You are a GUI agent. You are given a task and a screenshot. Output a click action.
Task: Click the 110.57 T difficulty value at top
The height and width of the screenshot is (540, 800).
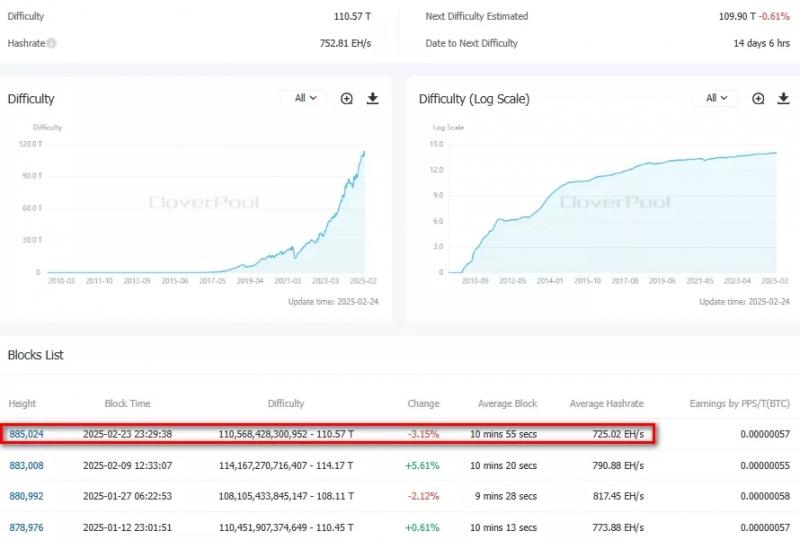click(x=353, y=16)
